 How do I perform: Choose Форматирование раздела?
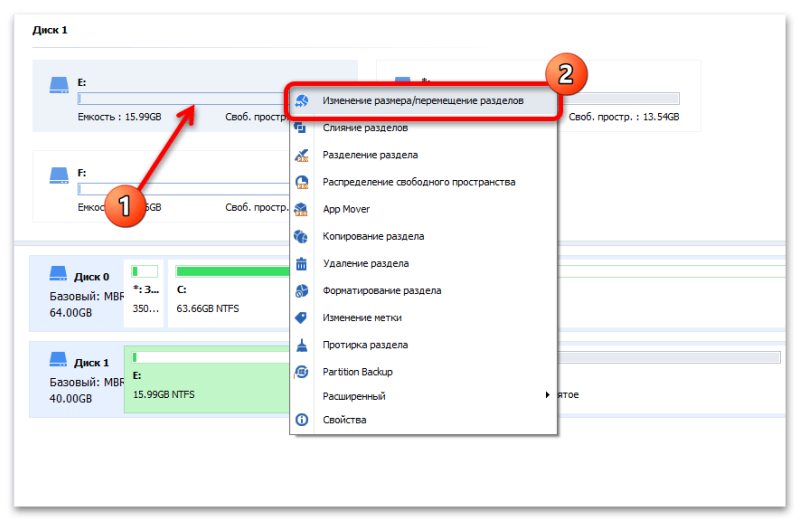pos(423,290)
